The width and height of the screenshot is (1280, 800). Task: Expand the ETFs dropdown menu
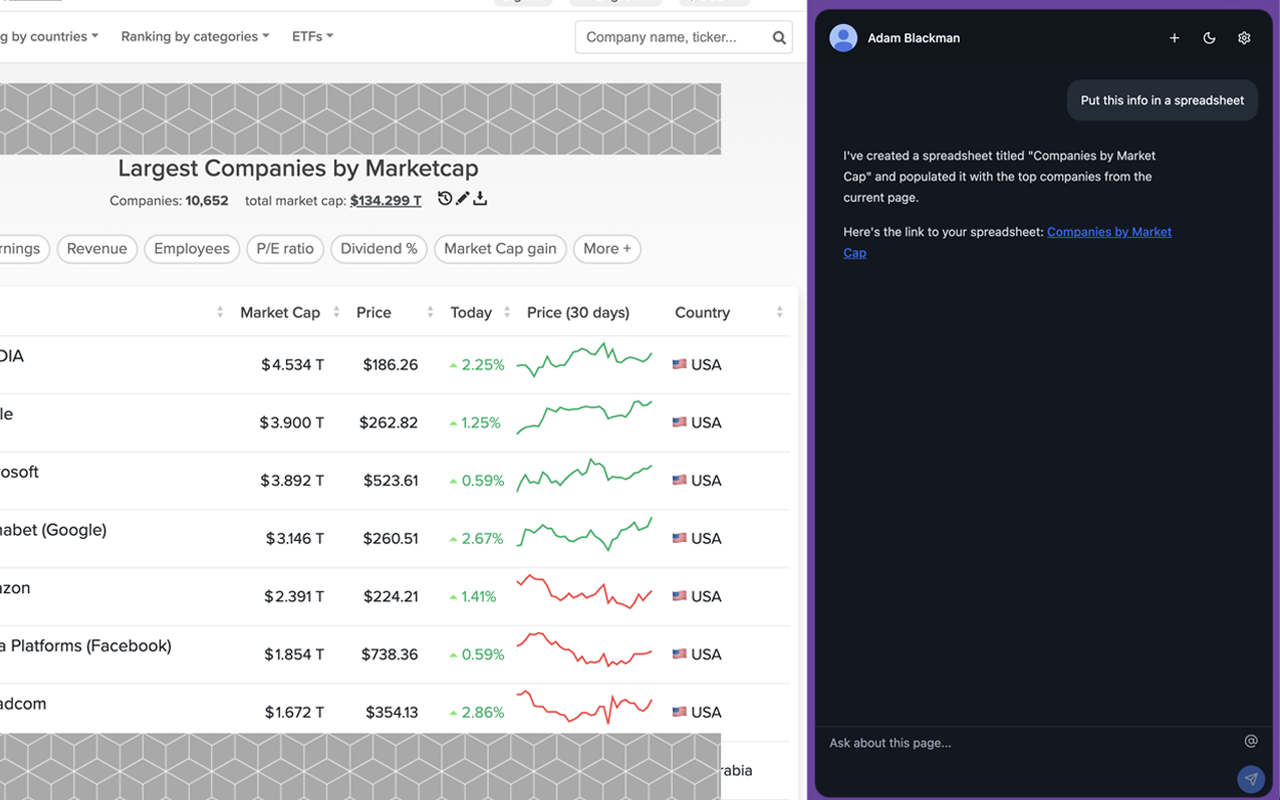(x=312, y=37)
